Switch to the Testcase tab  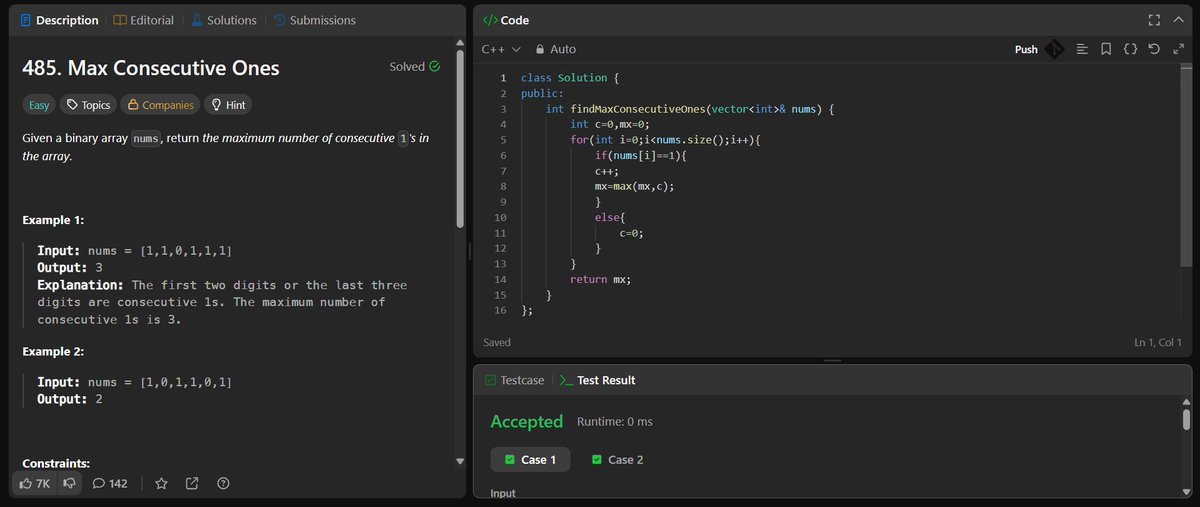pos(514,380)
